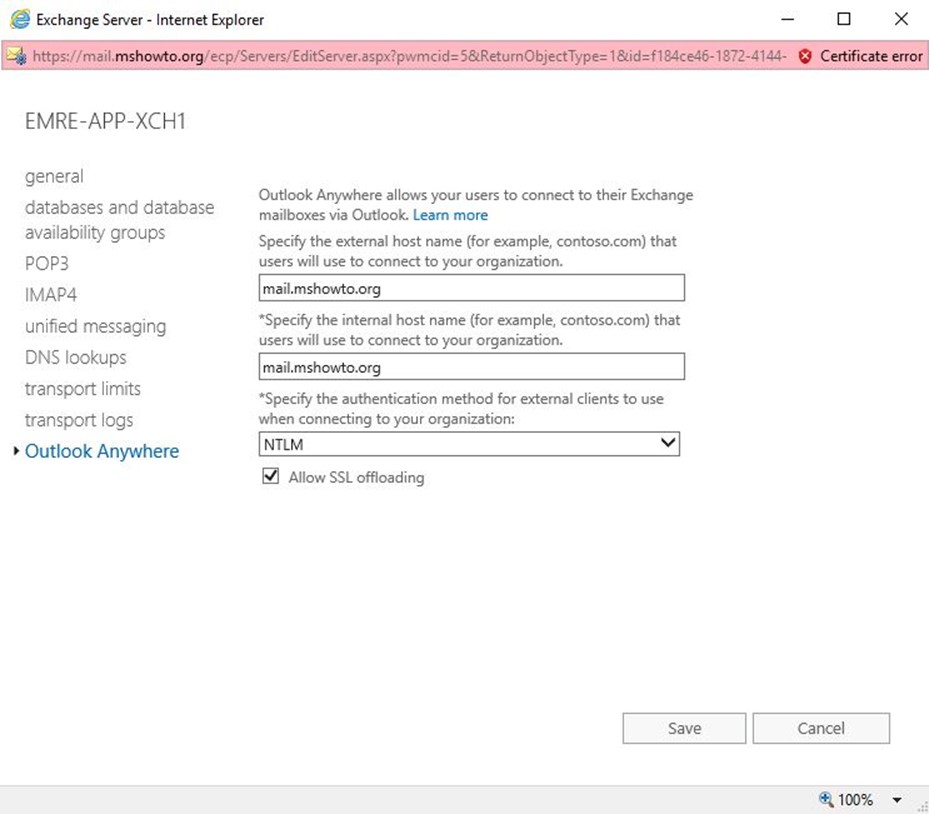Click the external host name field

pyautogui.click(x=472, y=288)
